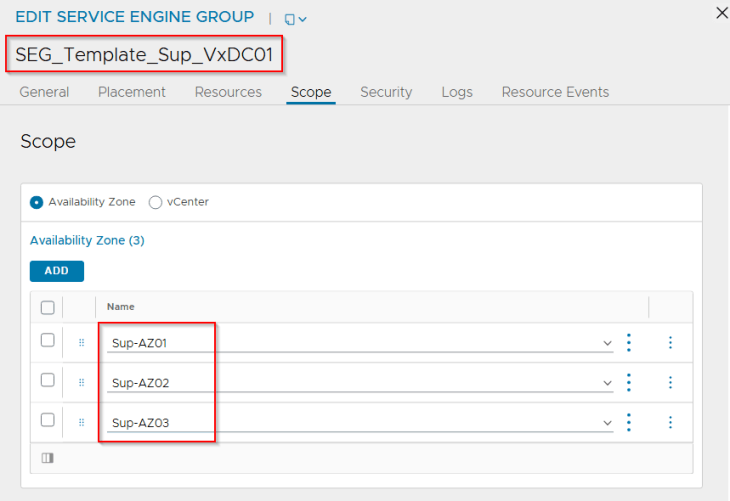Open far-right actions menu for Sup-AZ01 row
The image size is (730, 501).
pos(670,343)
